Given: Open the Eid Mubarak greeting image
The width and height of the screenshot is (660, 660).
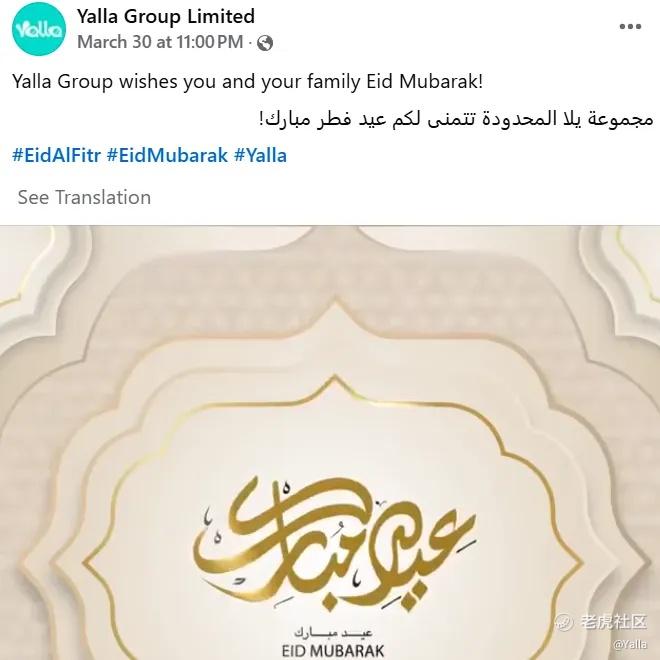Looking at the screenshot, I should [330, 443].
